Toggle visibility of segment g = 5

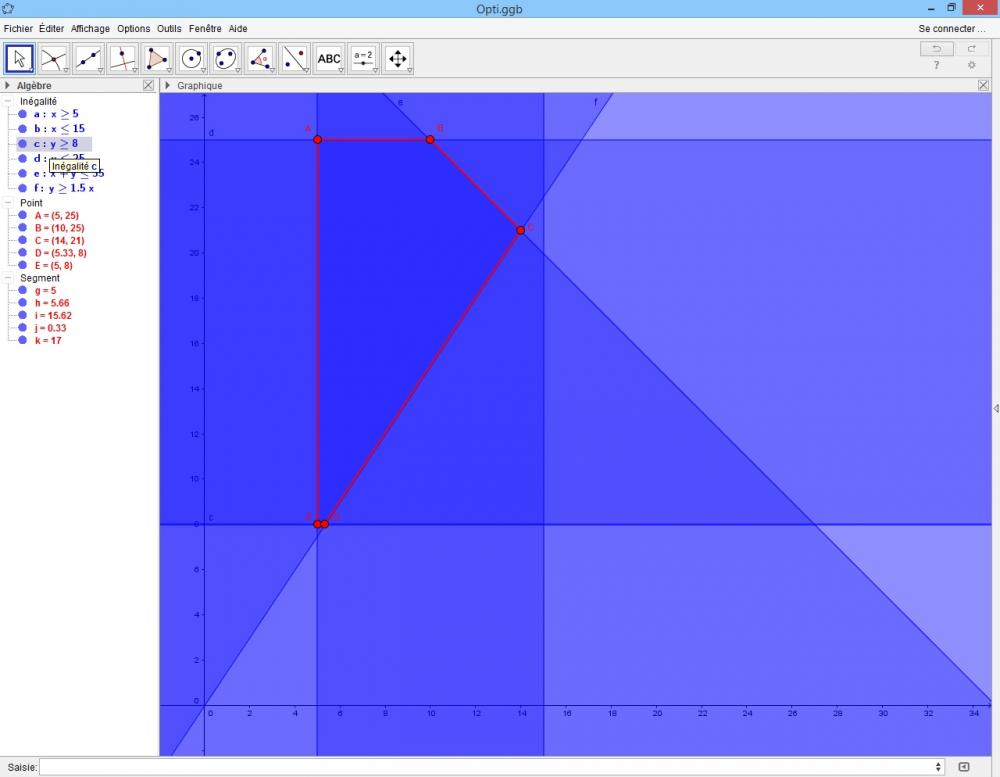coord(22,291)
